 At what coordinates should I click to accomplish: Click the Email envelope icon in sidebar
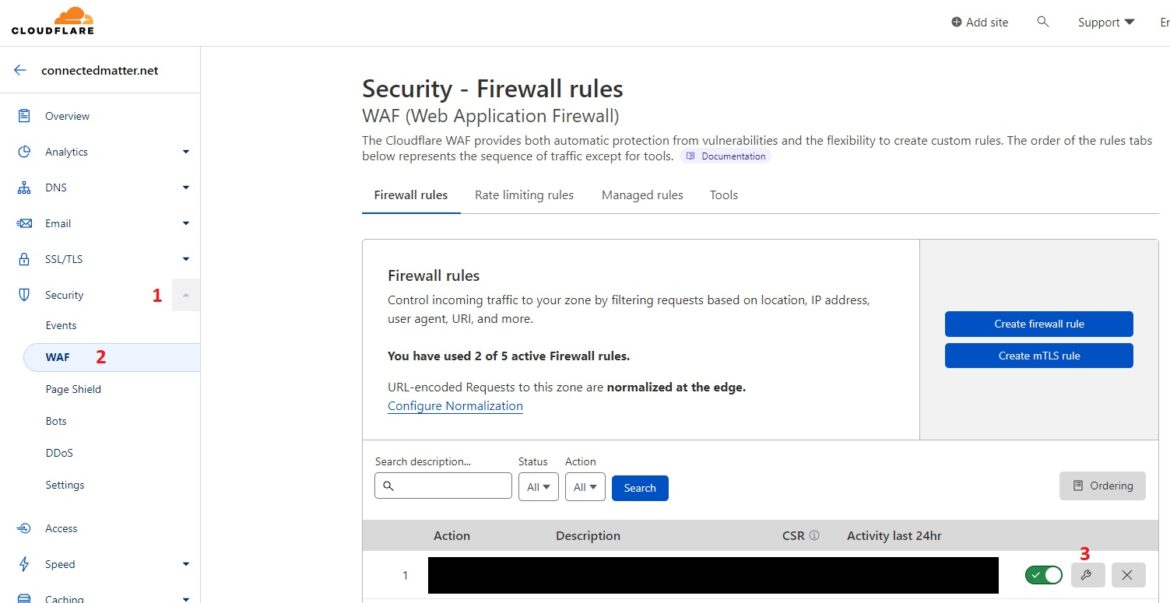pos(22,223)
